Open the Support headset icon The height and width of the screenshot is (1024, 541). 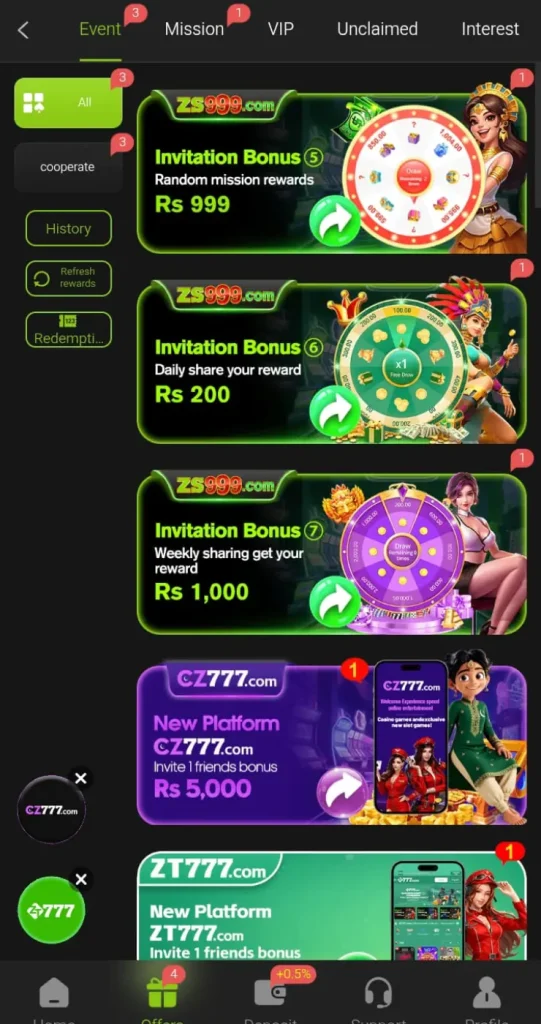tap(378, 993)
